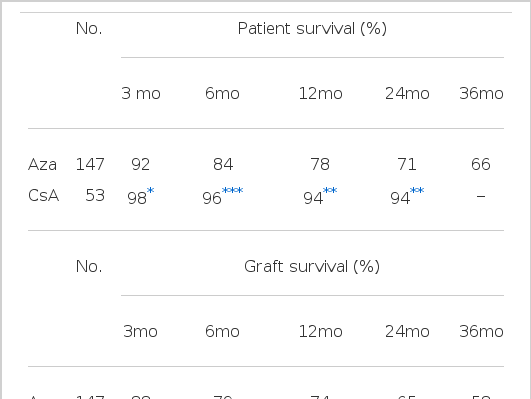Select the 'CsA' row label
This screenshot has width=531, height=399.
tap(44, 196)
